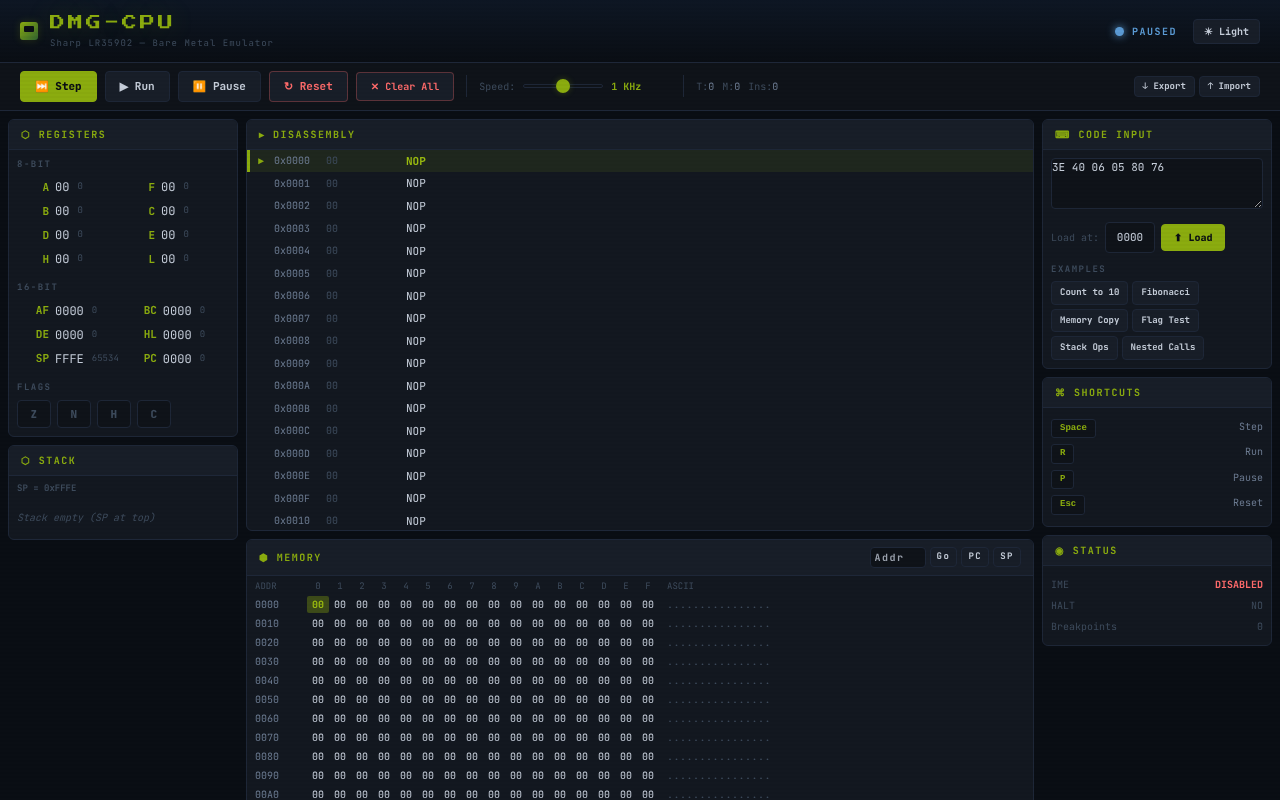The height and width of the screenshot is (800, 1280).
Task: Click the Space shortcut key
Action: pyautogui.click(x=1073, y=428)
